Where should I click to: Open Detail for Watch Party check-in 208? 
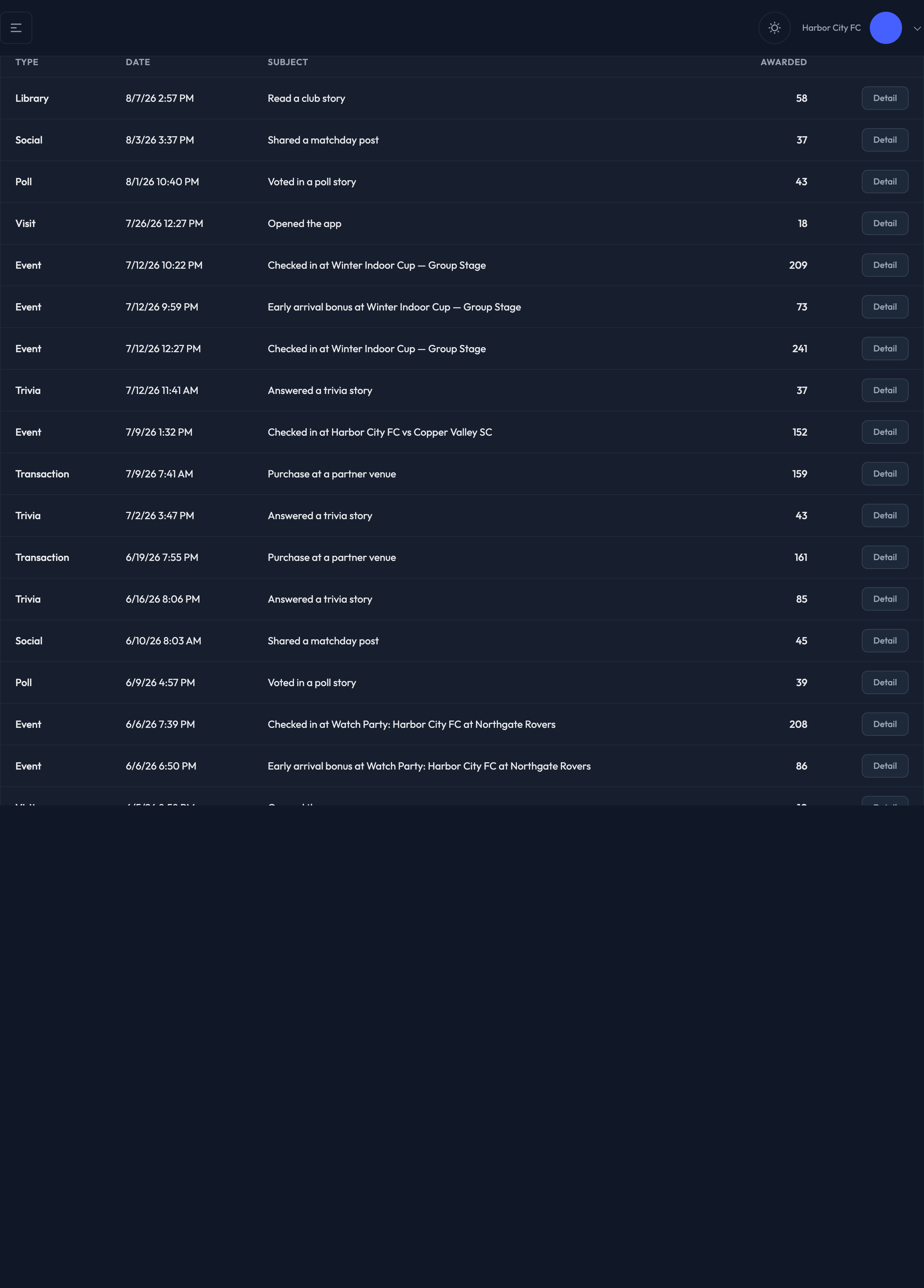(884, 724)
